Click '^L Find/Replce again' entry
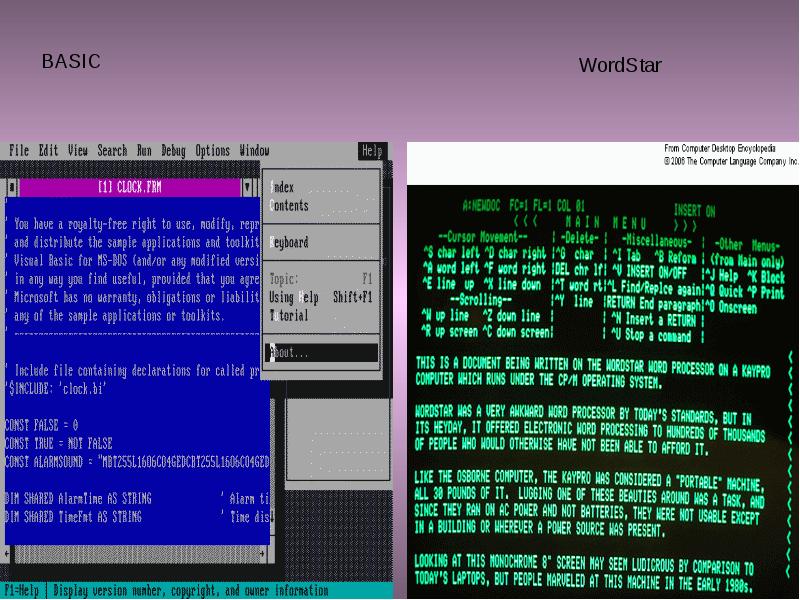The image size is (800, 600). coord(655,288)
